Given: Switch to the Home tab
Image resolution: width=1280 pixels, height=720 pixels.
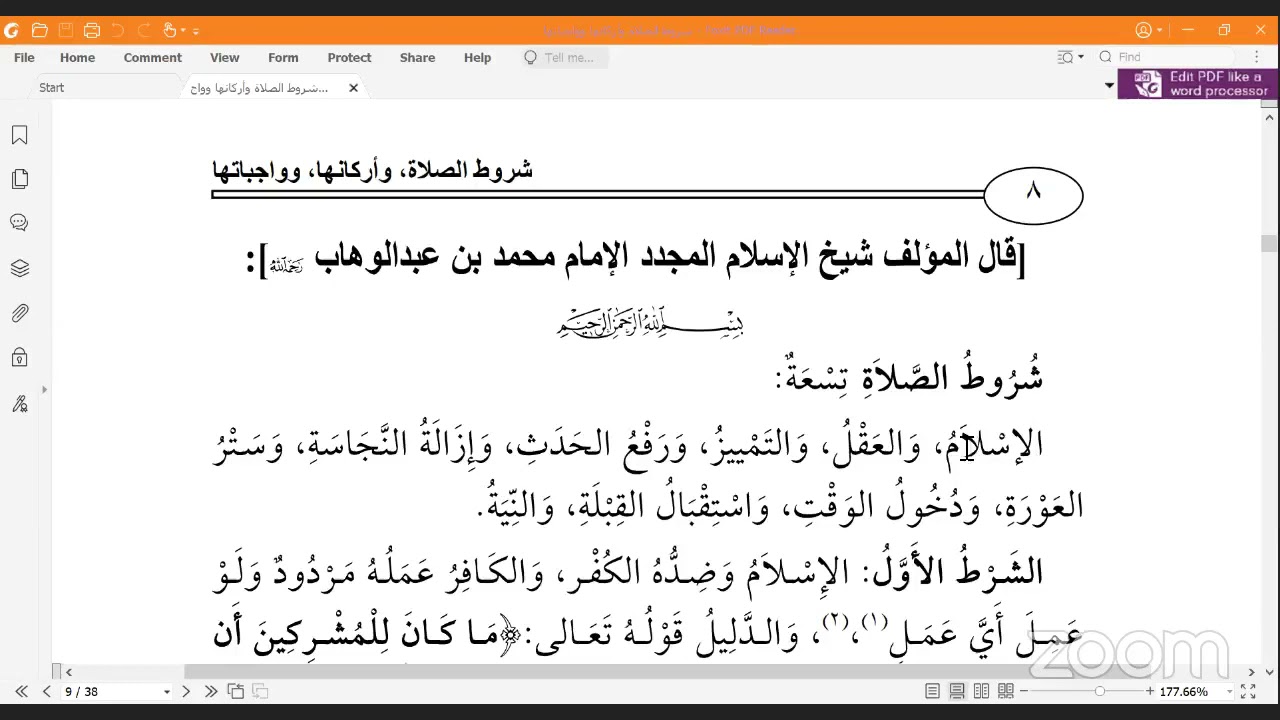Looking at the screenshot, I should pyautogui.click(x=77, y=58).
